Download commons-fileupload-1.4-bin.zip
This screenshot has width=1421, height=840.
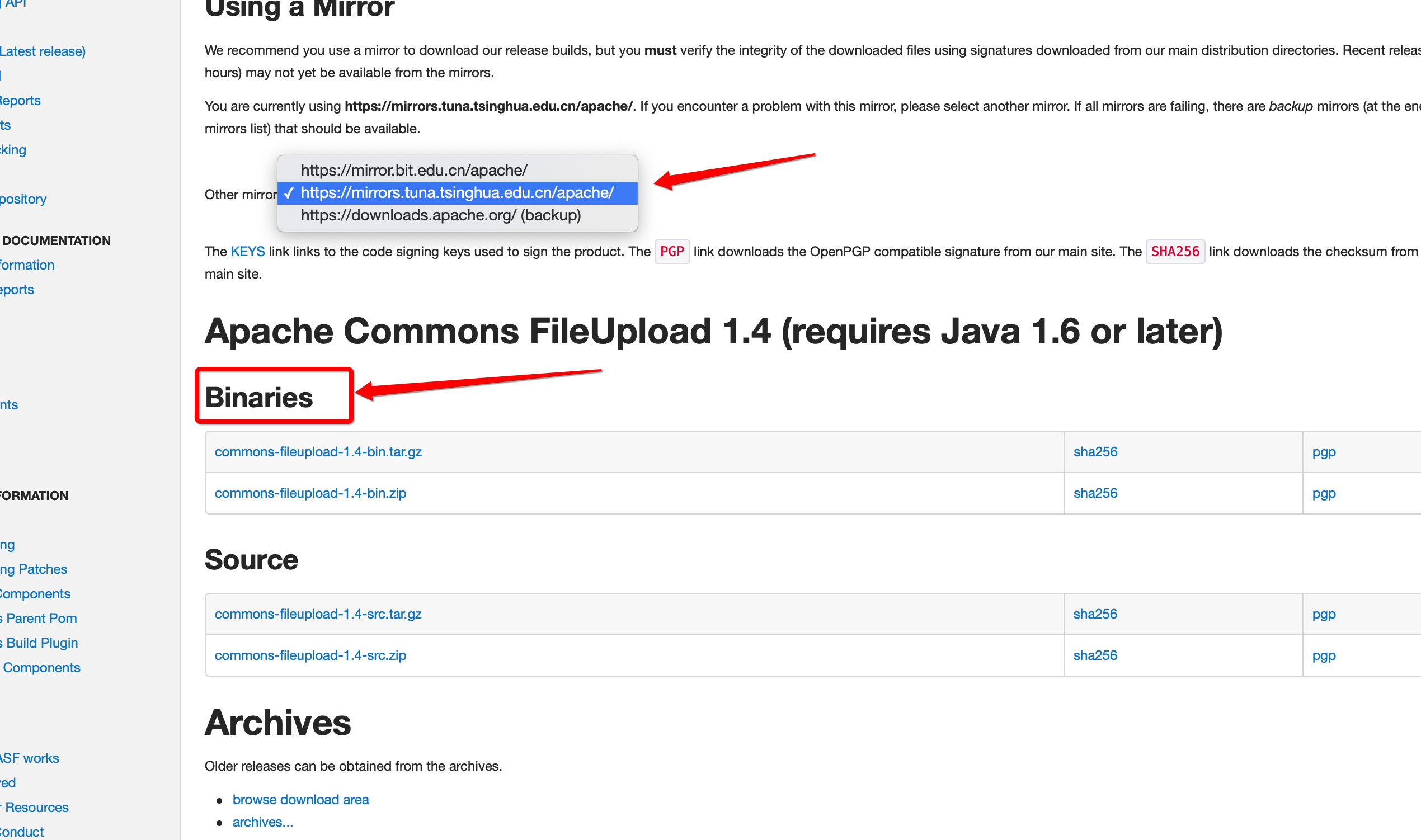(x=310, y=494)
